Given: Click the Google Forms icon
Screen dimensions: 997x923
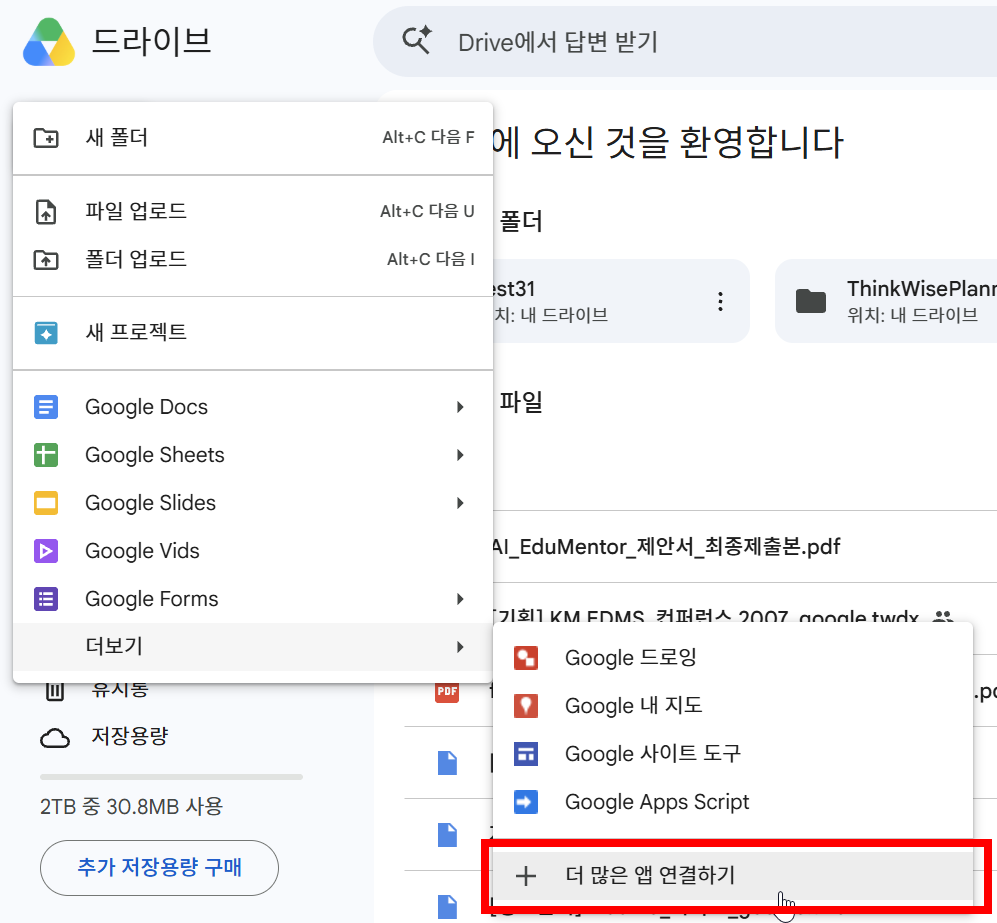Looking at the screenshot, I should 46,599.
